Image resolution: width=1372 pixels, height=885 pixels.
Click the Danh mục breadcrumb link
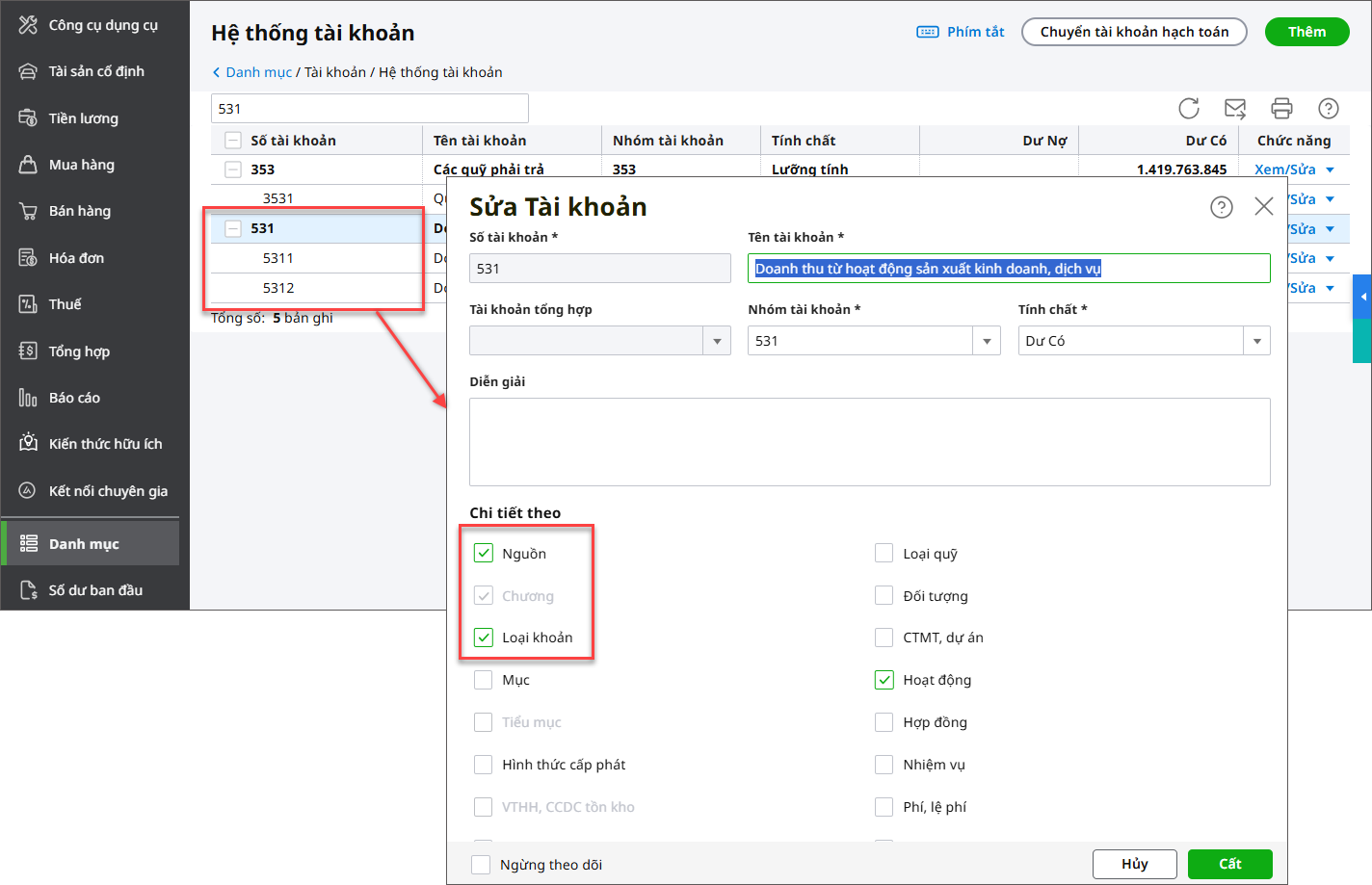coord(258,72)
